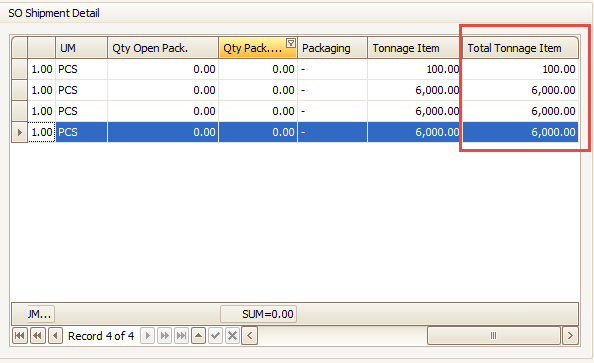
Task: Click the Record 4 of 4 label
Action: (x=101, y=336)
